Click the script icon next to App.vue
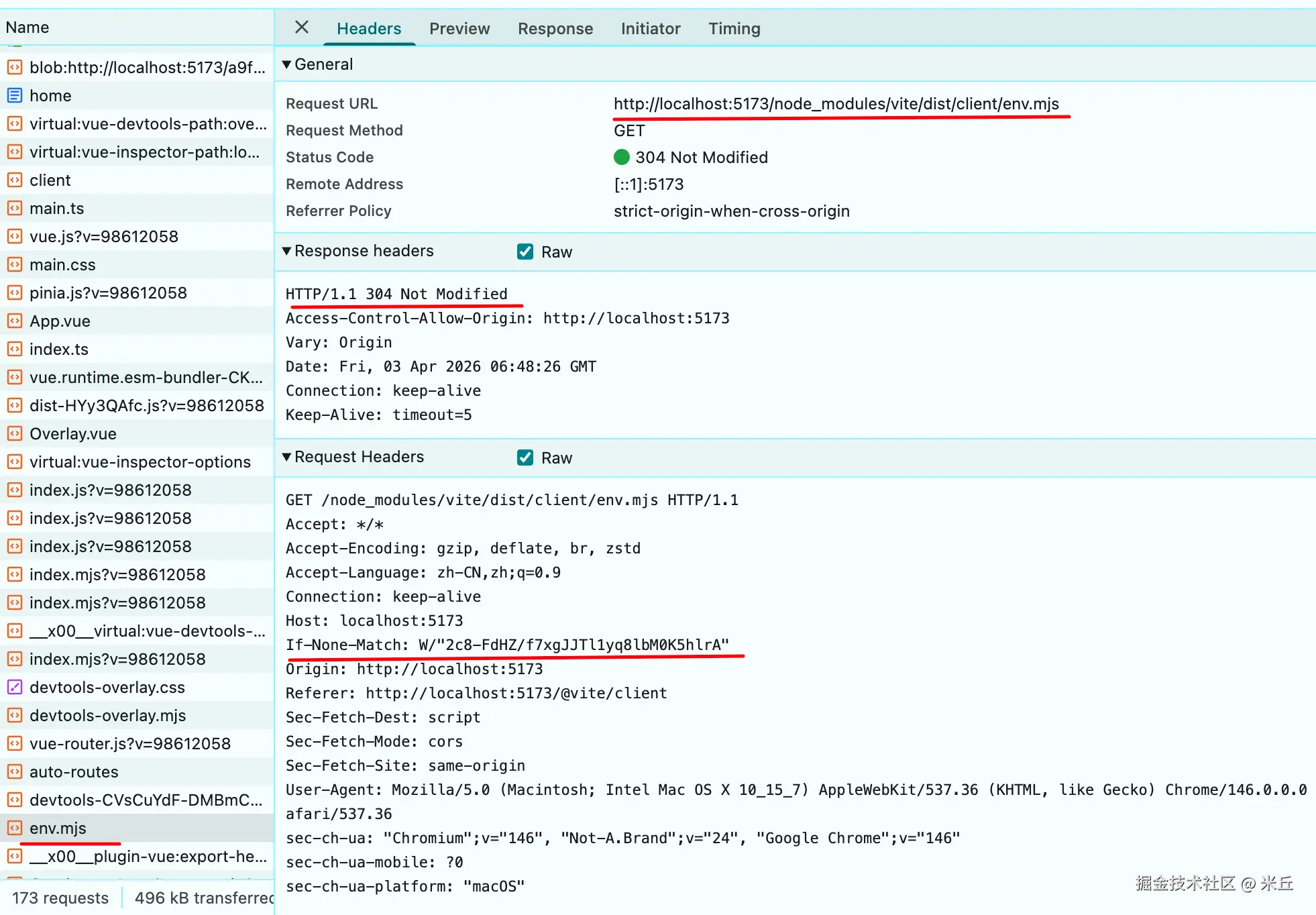 [15, 321]
